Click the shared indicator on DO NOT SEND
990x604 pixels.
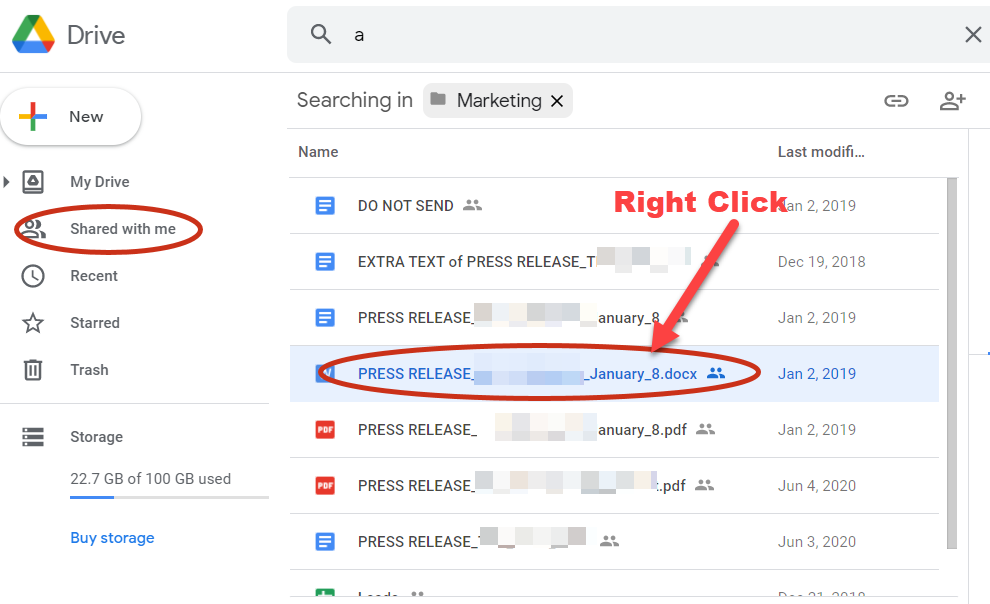point(471,205)
